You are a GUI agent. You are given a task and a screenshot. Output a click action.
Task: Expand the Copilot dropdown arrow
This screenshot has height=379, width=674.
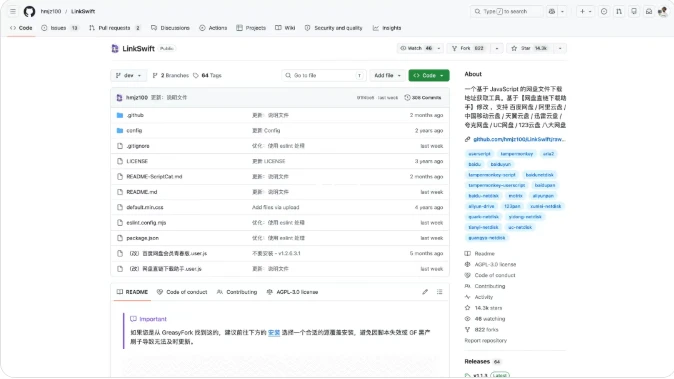coord(562,11)
